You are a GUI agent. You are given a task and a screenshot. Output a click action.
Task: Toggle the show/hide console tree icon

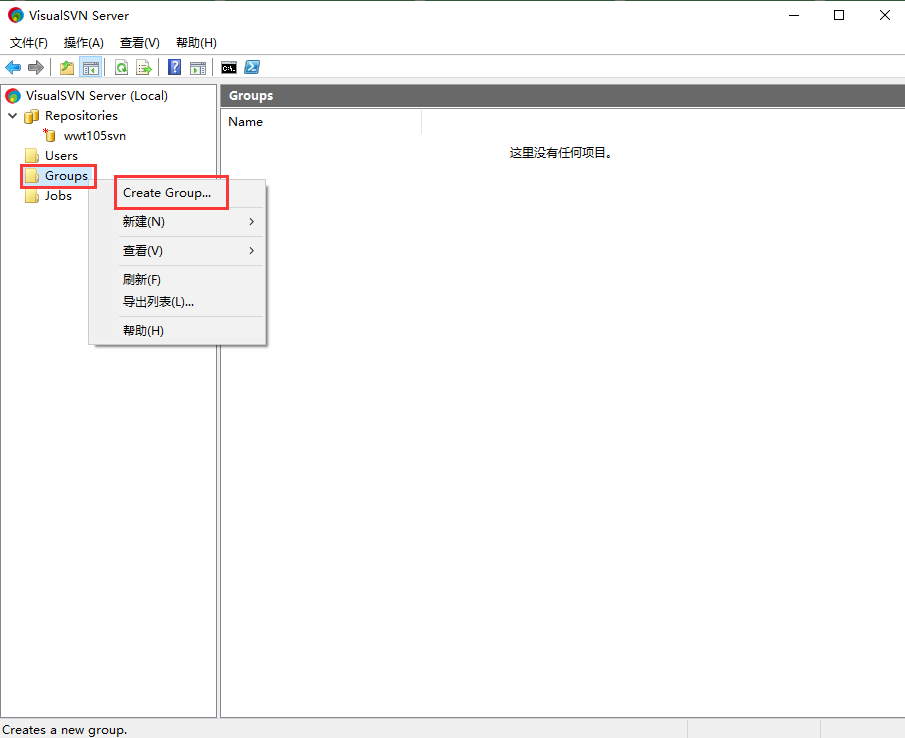[x=91, y=68]
